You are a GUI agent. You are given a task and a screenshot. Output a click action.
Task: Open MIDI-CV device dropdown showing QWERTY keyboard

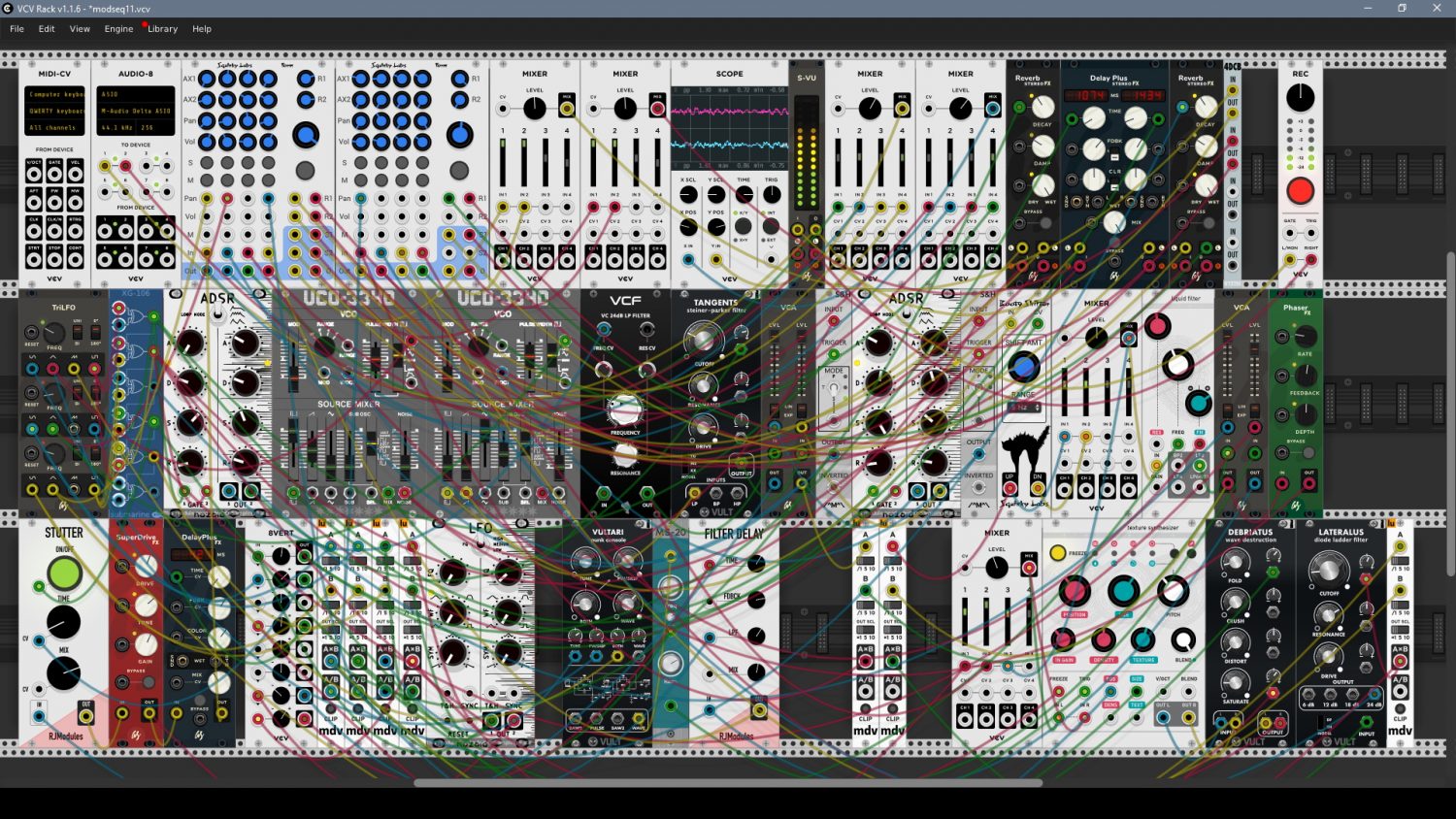pos(55,111)
